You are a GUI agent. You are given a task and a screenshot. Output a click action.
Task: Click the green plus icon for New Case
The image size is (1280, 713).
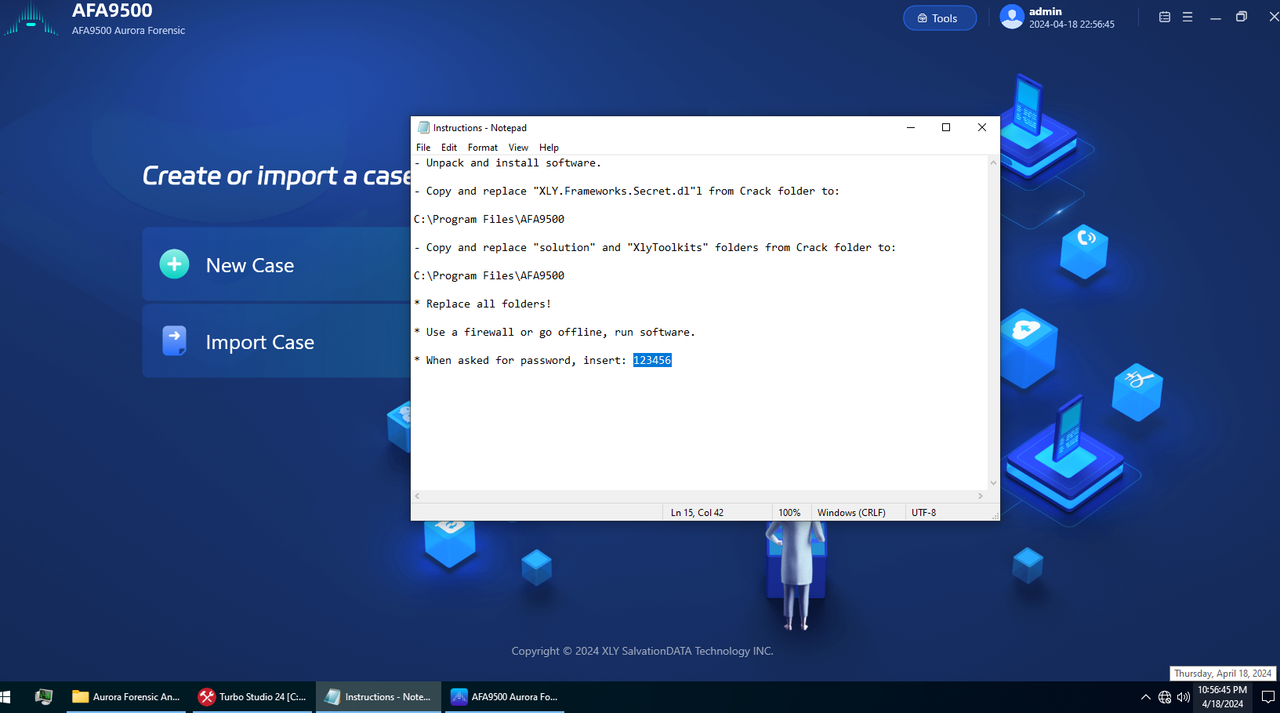click(x=174, y=264)
